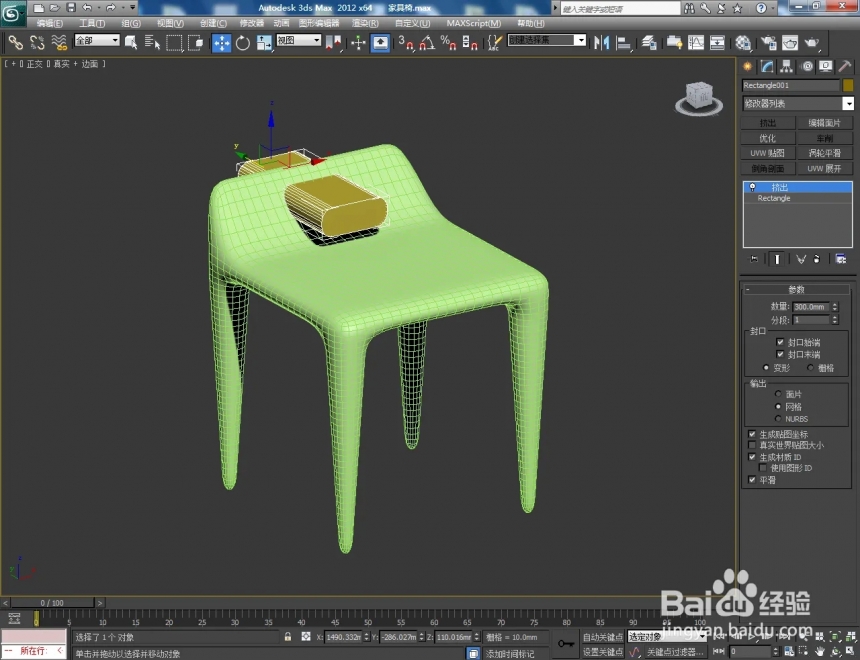Switch to the Create command panel tab
The image size is (860, 660).
click(747, 66)
